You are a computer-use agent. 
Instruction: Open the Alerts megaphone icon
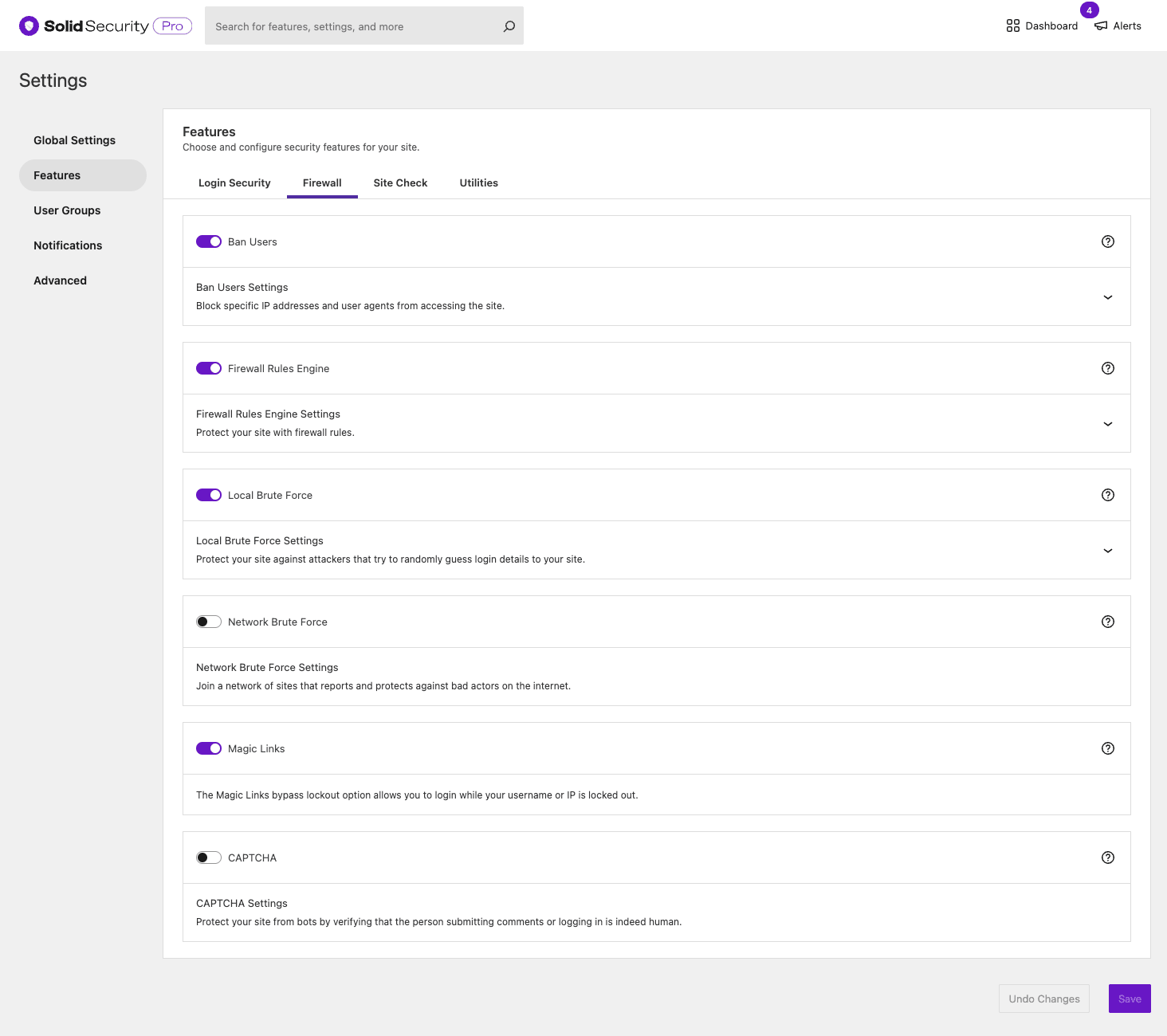pyautogui.click(x=1101, y=26)
